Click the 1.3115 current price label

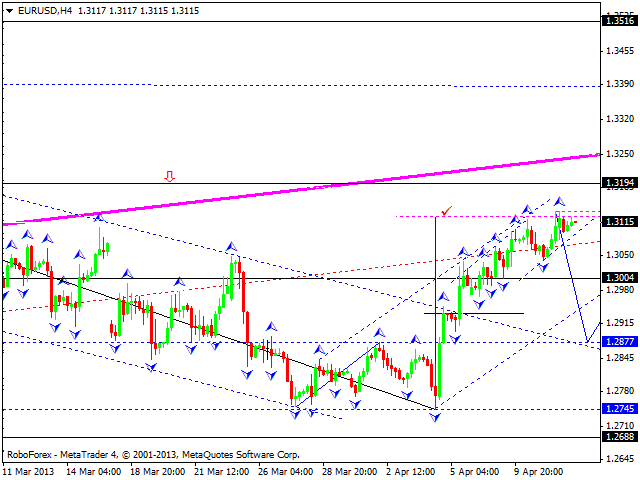[x=618, y=221]
